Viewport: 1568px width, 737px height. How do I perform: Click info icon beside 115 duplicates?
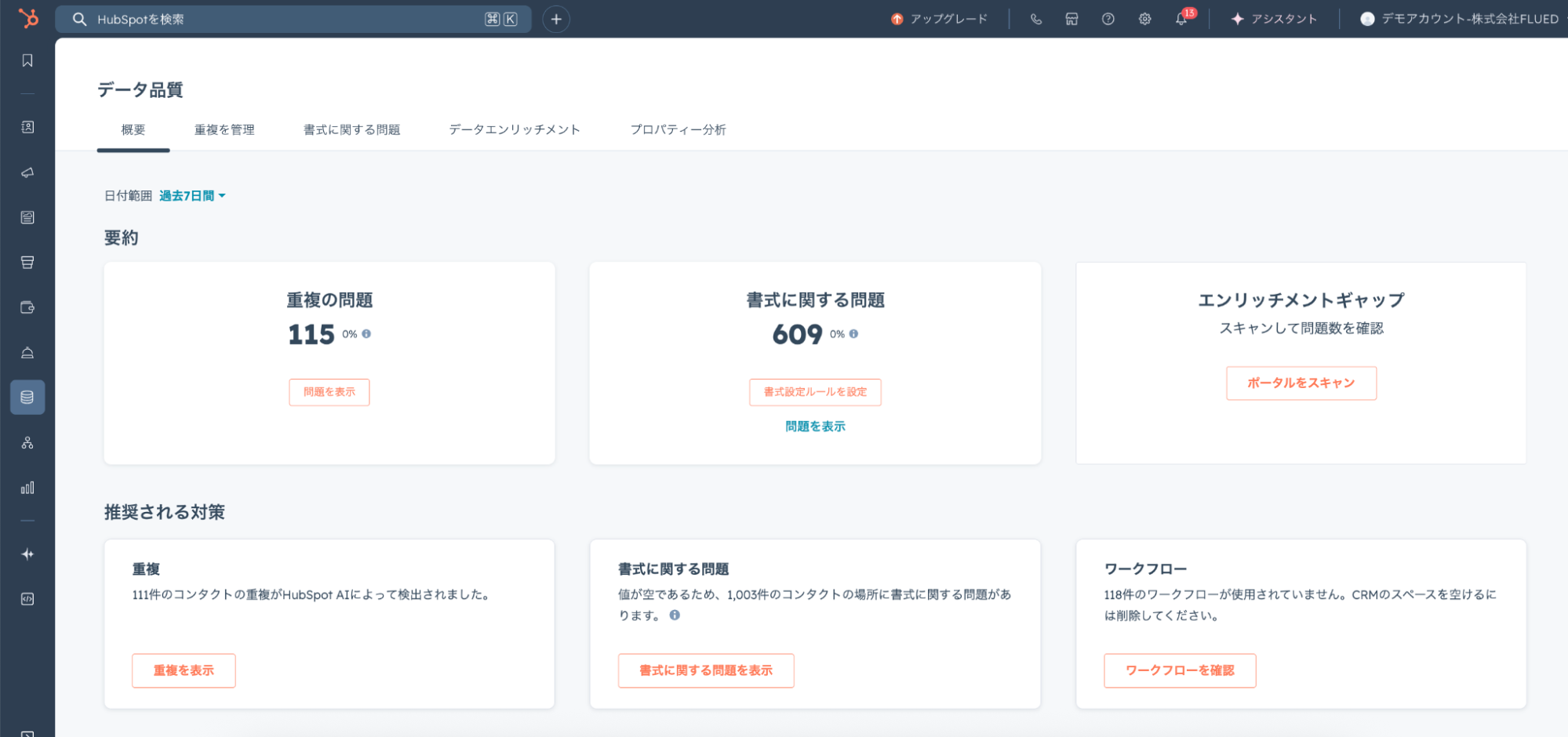pyautogui.click(x=366, y=334)
